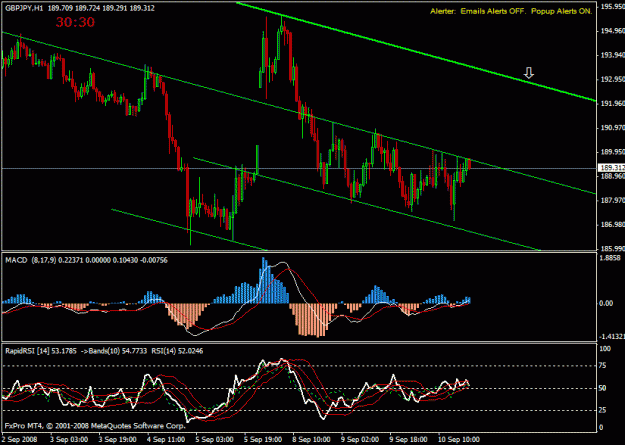Click the 190.970 price axis value
This screenshot has height=445, width=625.
coord(612,128)
